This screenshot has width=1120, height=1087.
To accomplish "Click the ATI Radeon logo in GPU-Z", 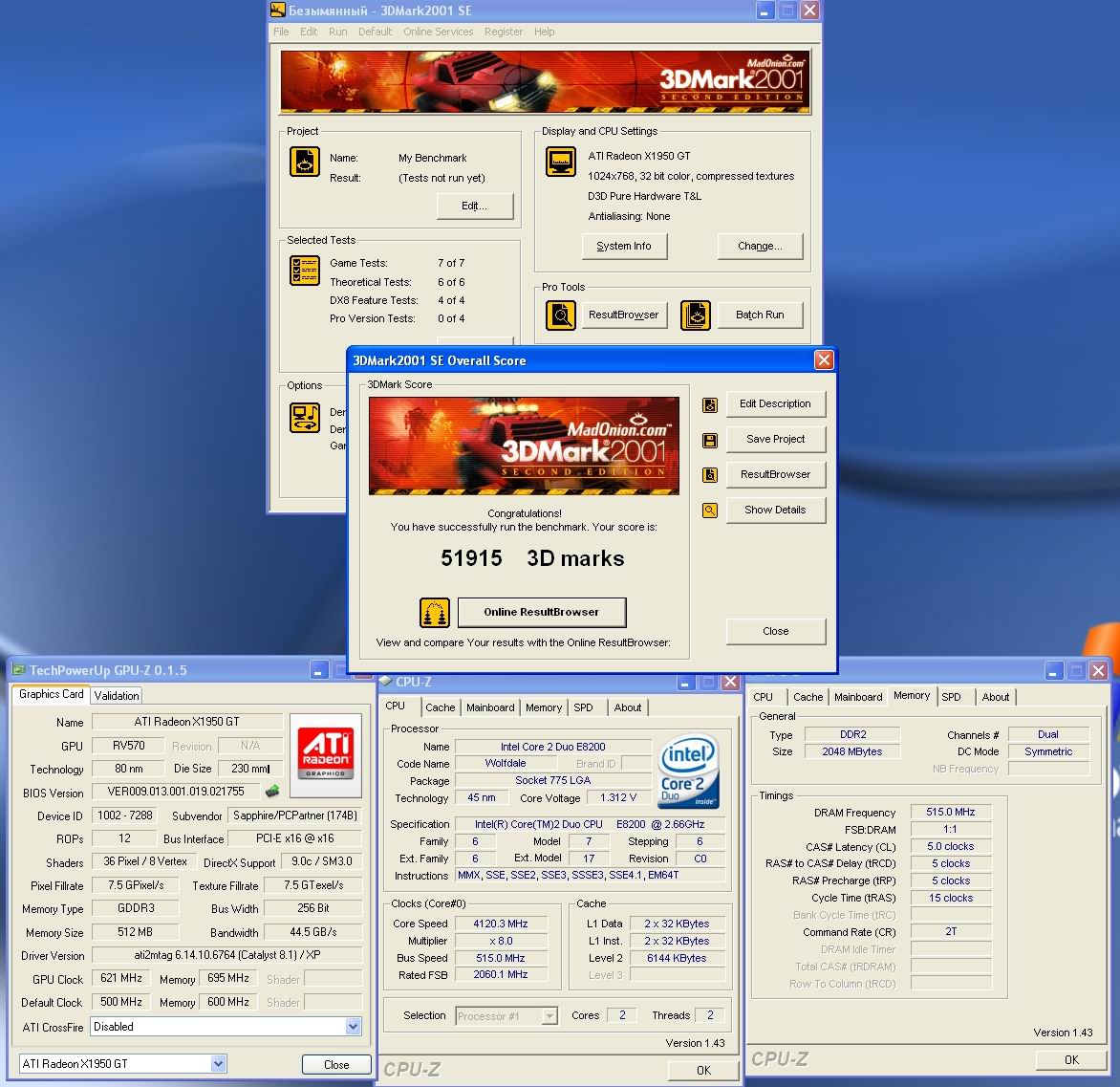I will coord(326,754).
